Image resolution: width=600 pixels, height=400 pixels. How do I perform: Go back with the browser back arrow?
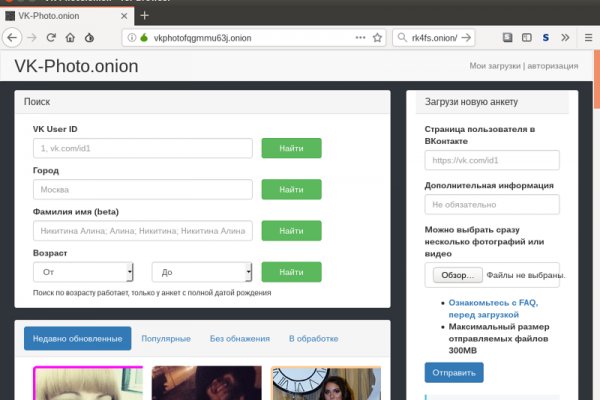12,38
